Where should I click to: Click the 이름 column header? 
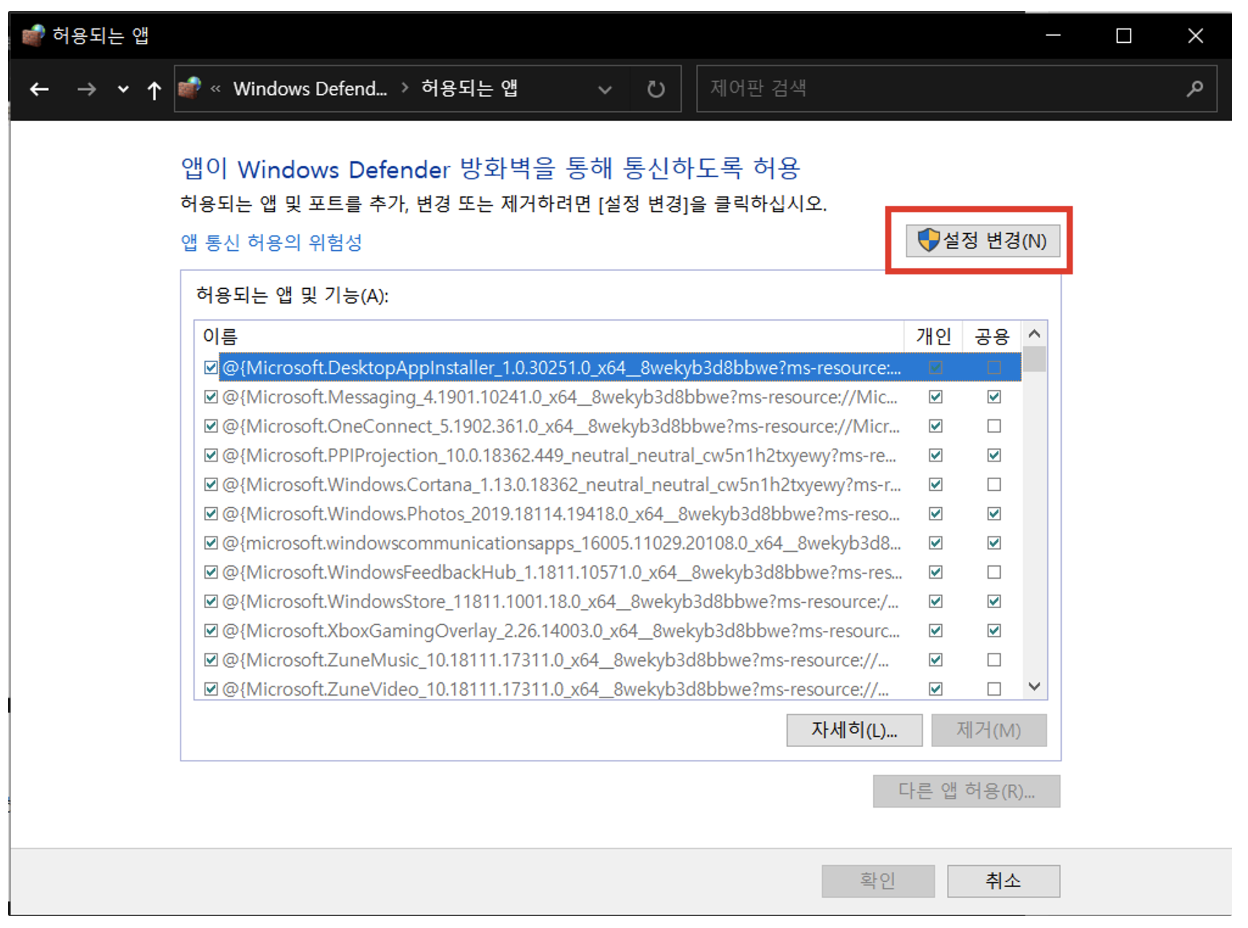(x=548, y=335)
